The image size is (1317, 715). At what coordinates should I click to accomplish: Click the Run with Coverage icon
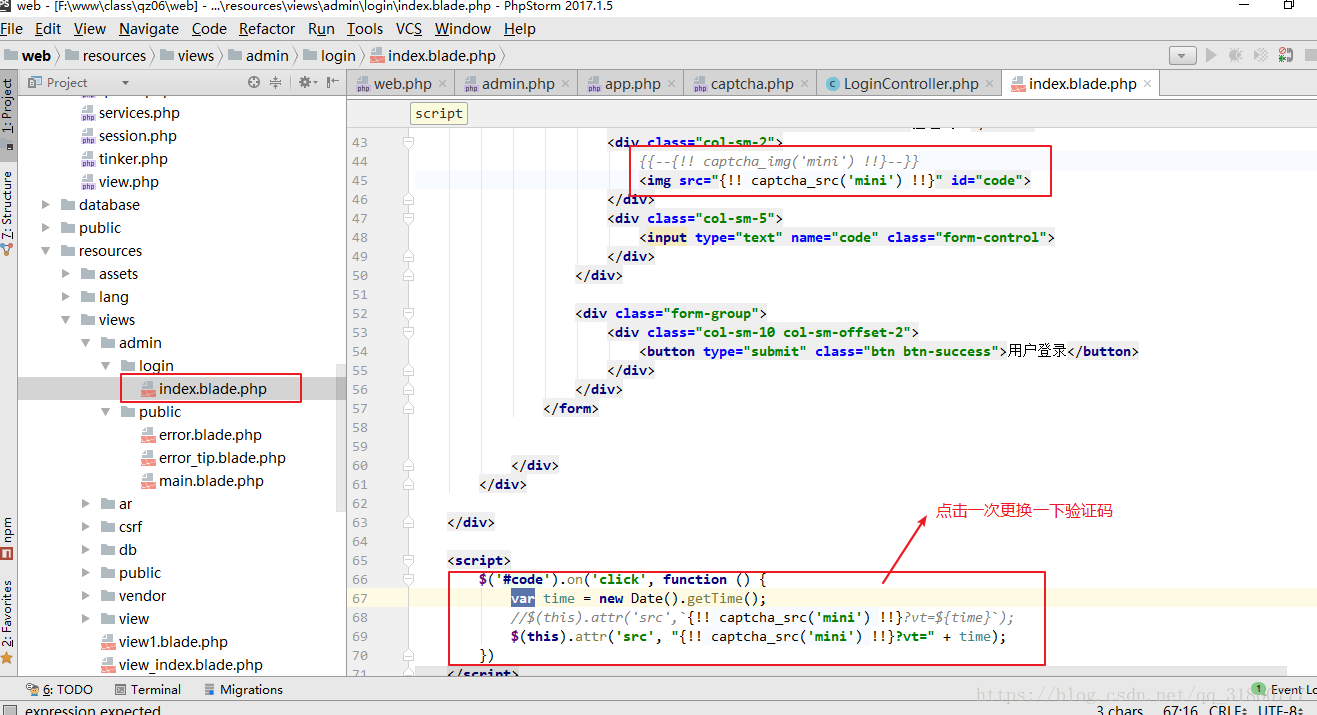[1261, 56]
